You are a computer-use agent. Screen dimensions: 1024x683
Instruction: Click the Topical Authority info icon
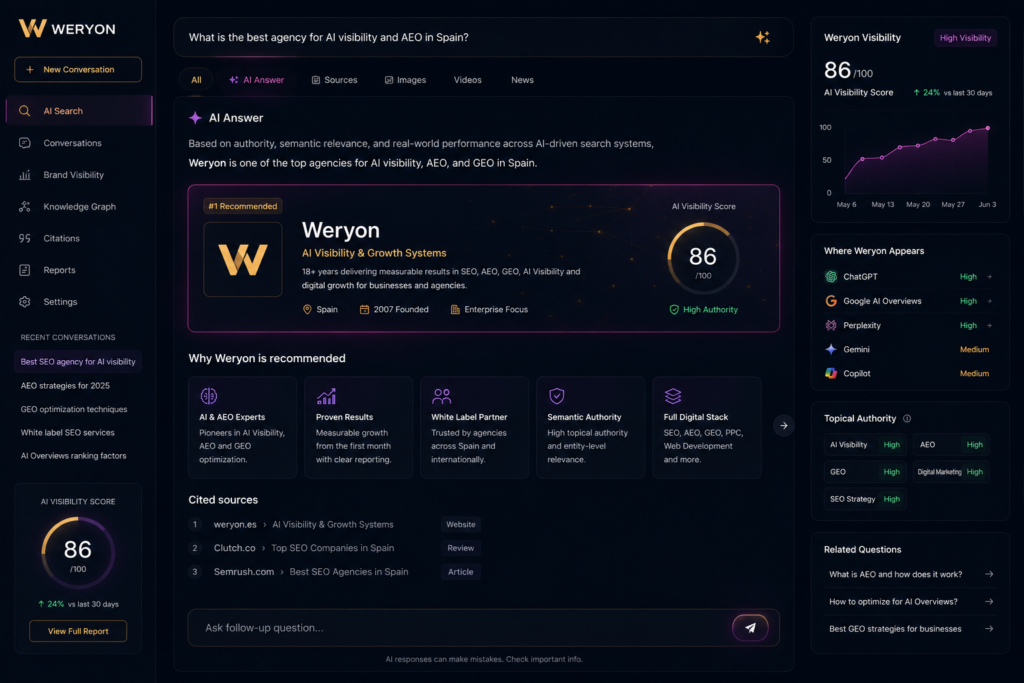point(907,419)
